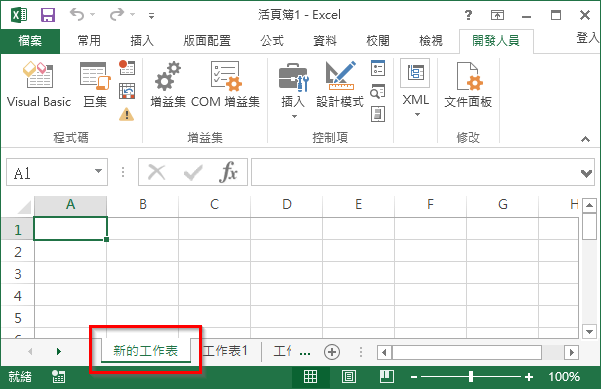The width and height of the screenshot is (601, 389).
Task: Switch to page layout view
Action: point(348,377)
